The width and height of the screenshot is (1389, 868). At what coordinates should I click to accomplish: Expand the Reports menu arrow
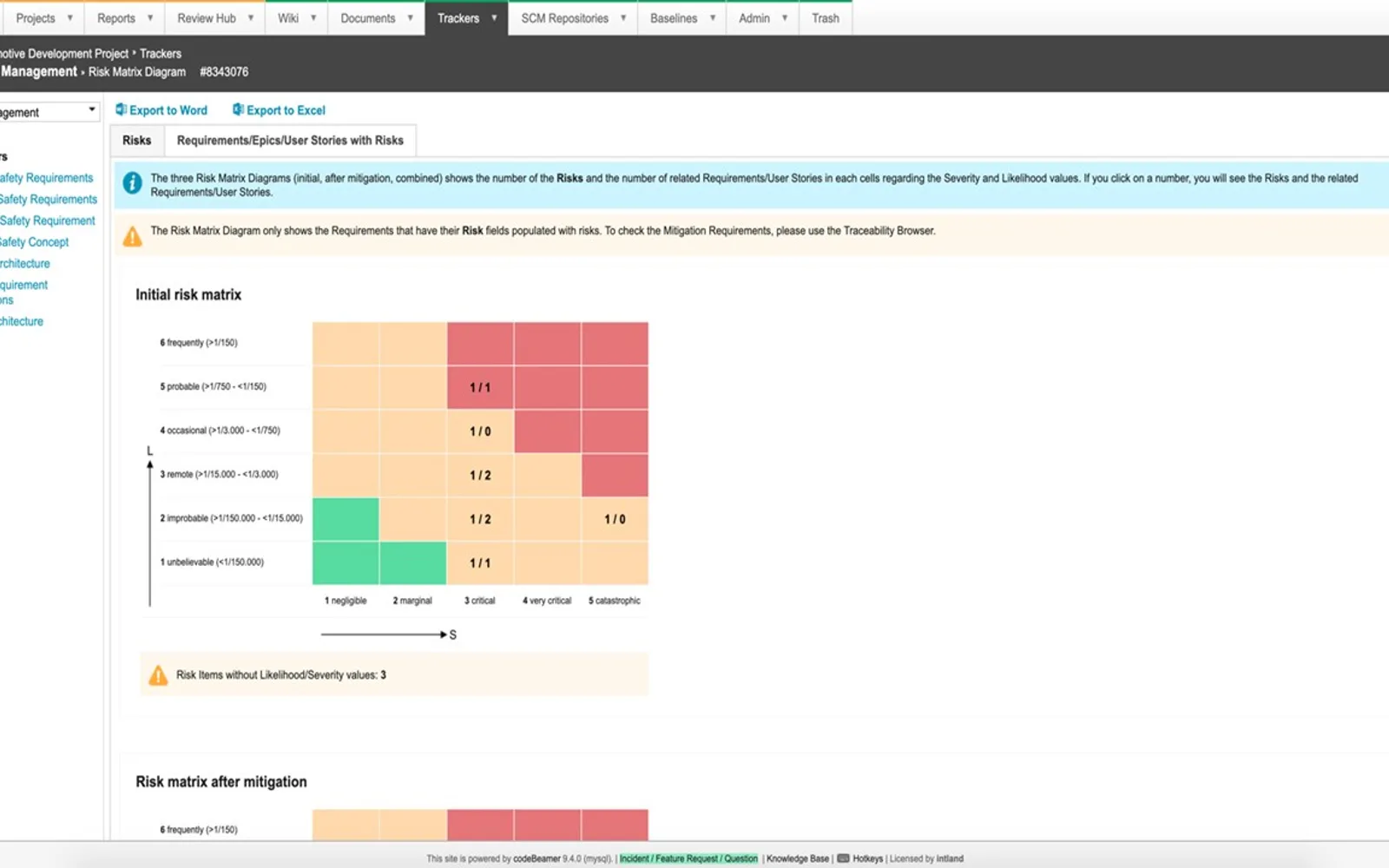[x=149, y=18]
